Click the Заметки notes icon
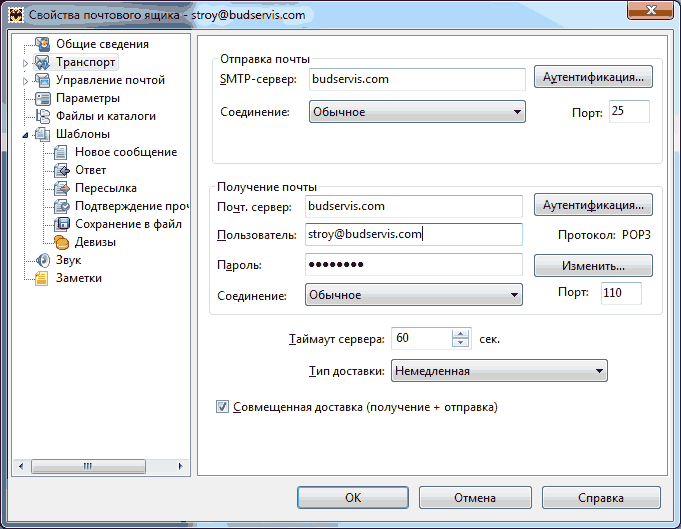 [43, 278]
